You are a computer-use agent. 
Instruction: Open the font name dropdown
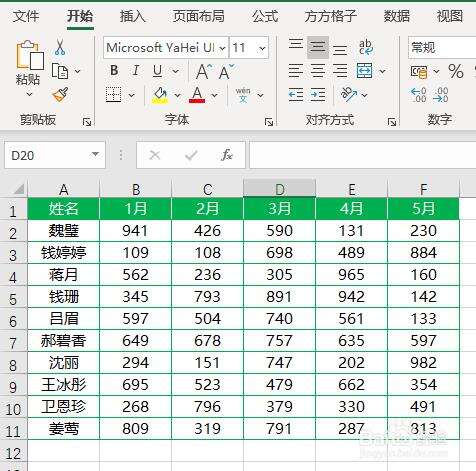tap(222, 48)
